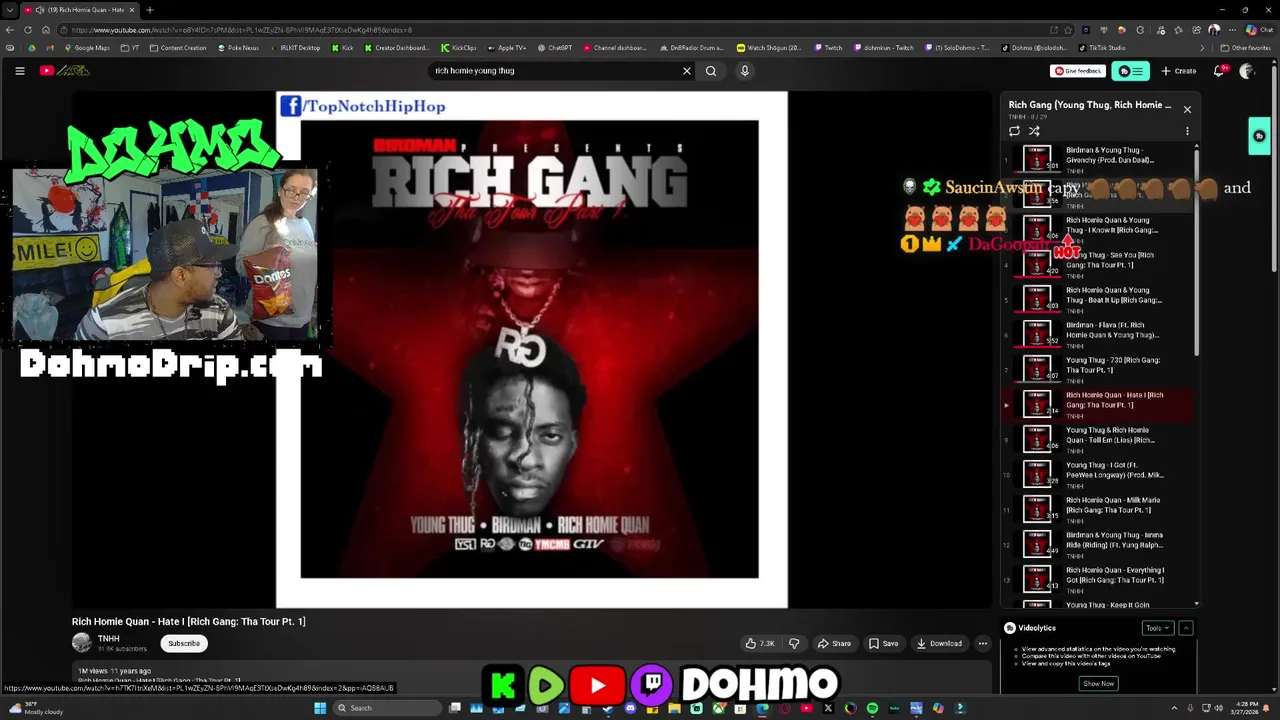The width and height of the screenshot is (1280, 720).
Task: Share the video
Action: [x=834, y=644]
